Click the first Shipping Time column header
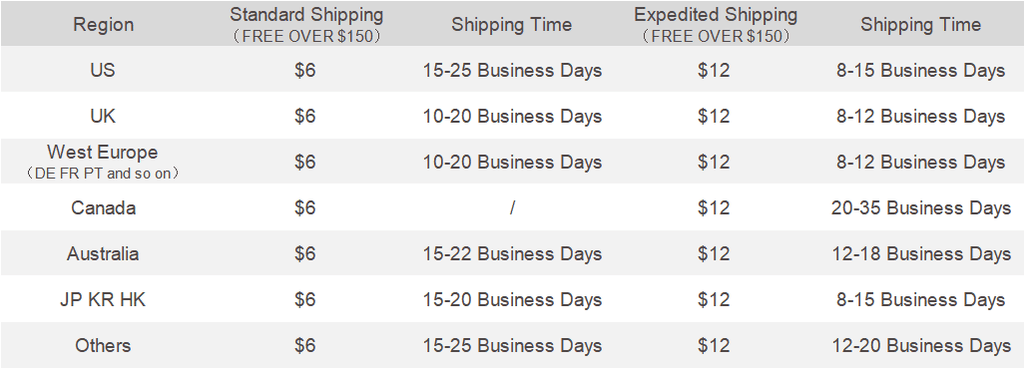 [511, 25]
